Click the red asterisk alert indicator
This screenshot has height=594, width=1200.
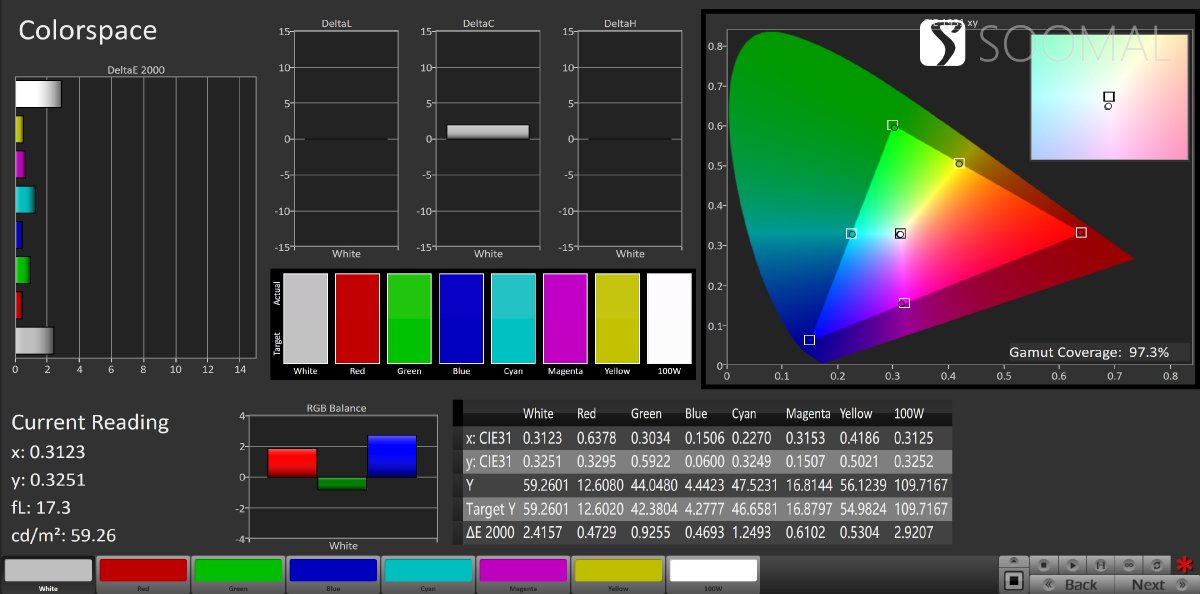click(x=1185, y=563)
